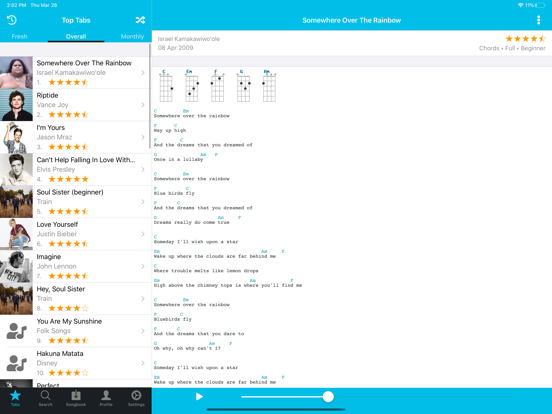Click the tab list scrollbar
The width and height of the screenshot is (552, 414).
coord(150,96)
